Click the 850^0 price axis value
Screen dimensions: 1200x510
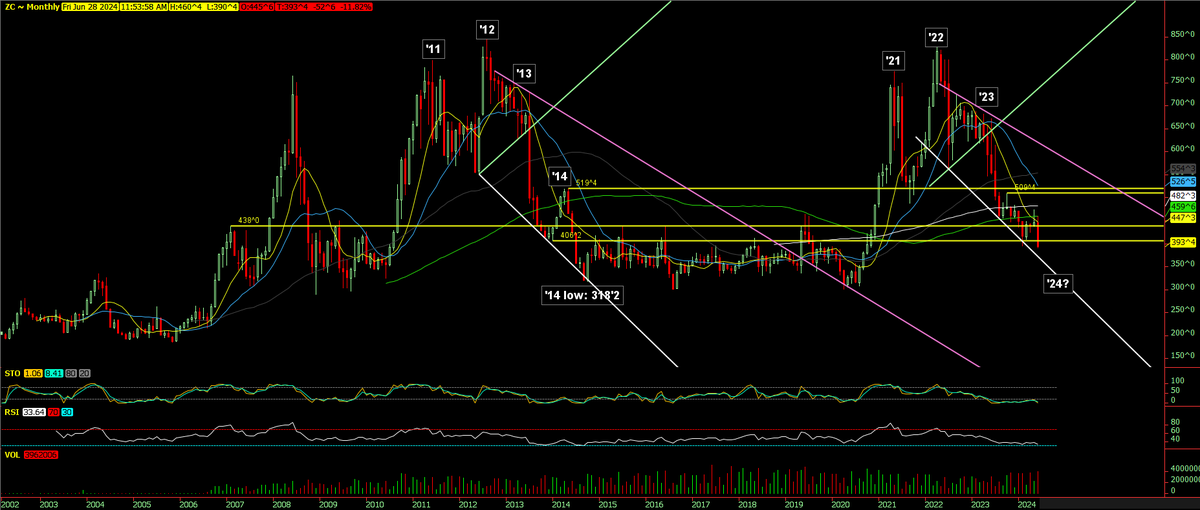[x=1182, y=34]
